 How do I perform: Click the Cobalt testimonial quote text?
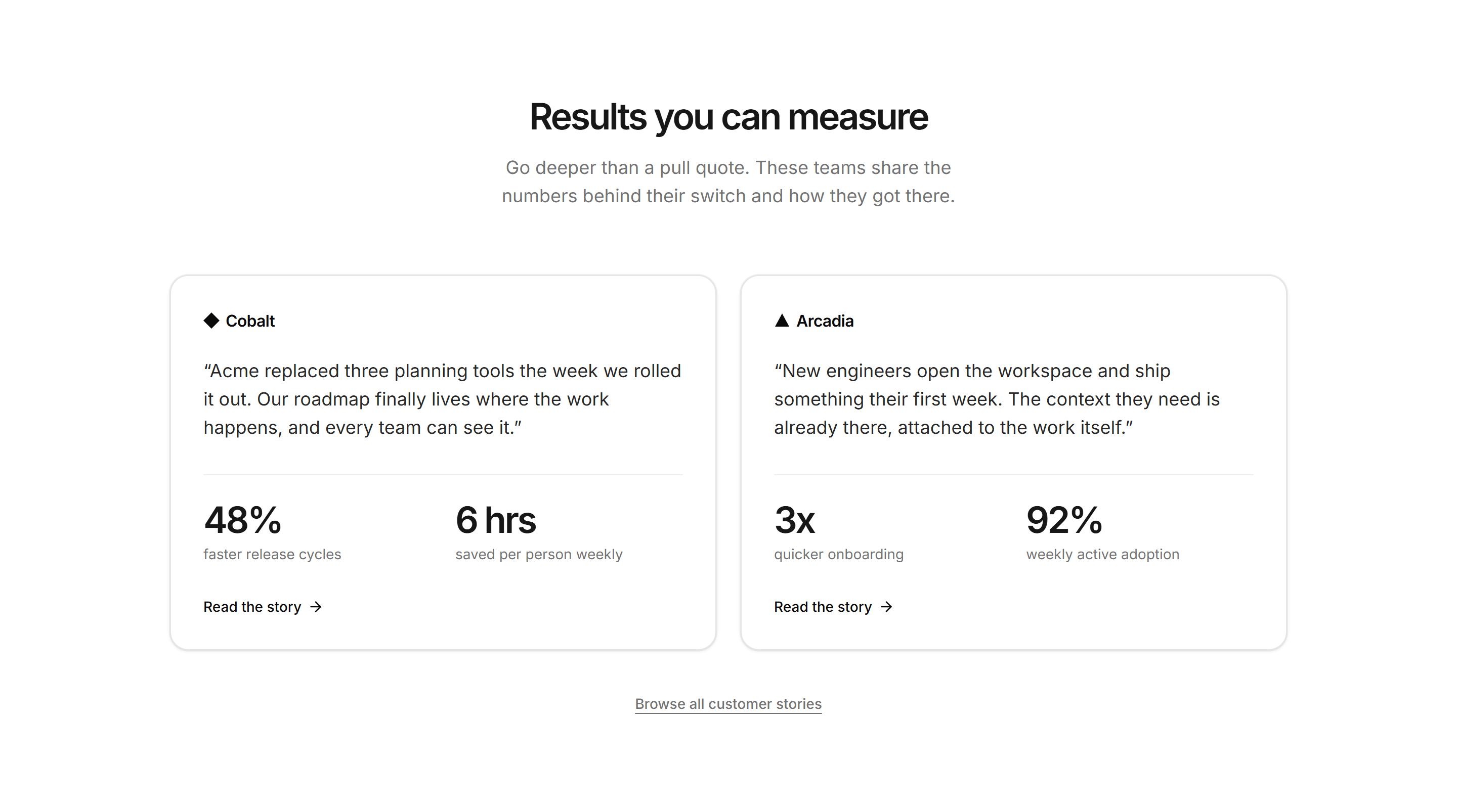click(442, 399)
